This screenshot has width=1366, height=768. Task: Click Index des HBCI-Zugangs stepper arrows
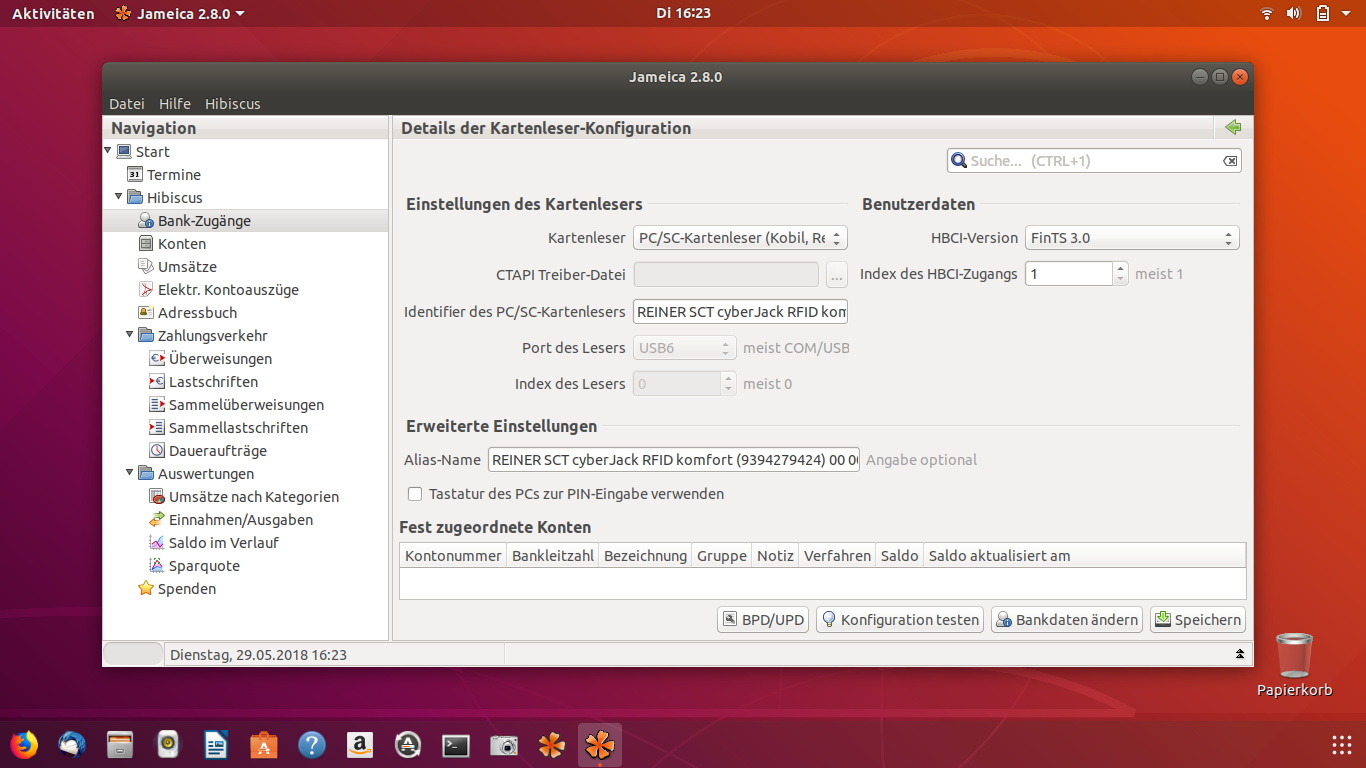1121,273
